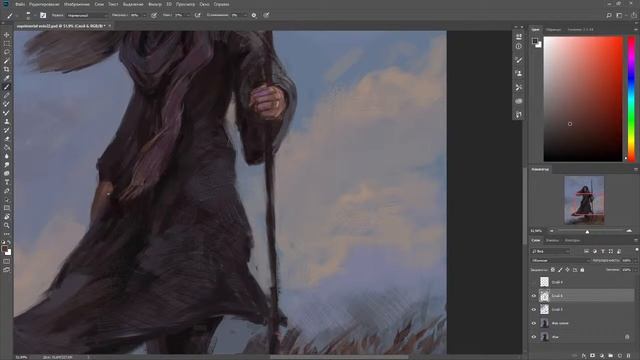Hide the Фон копия layer
The height and width of the screenshot is (360, 640).
[x=534, y=323]
